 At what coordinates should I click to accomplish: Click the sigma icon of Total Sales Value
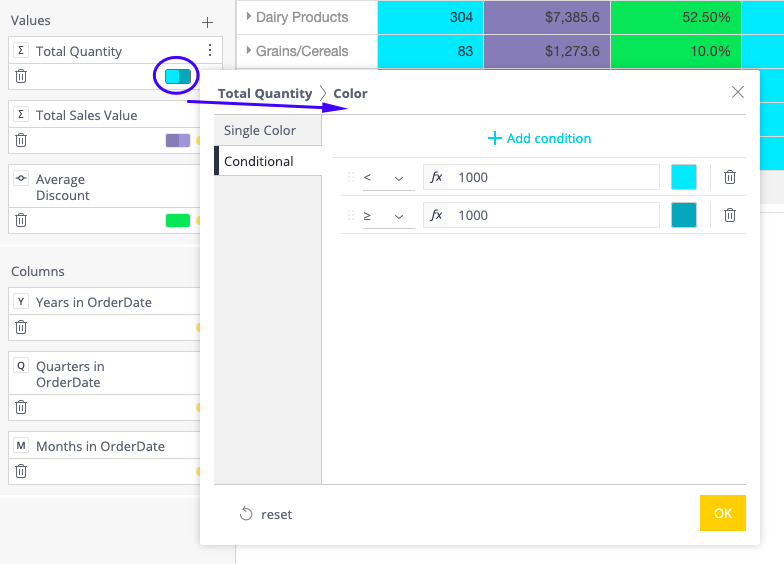point(21,114)
